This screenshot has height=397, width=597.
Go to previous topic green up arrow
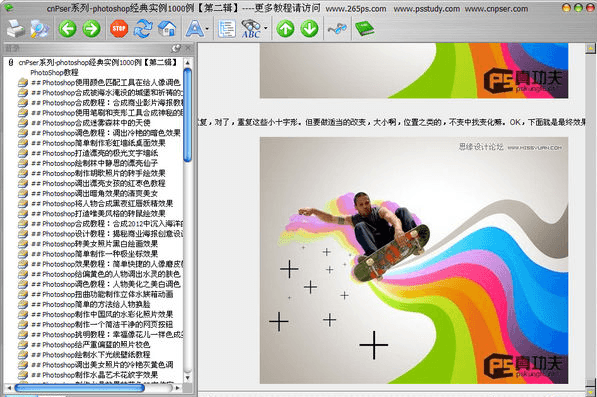[286, 29]
